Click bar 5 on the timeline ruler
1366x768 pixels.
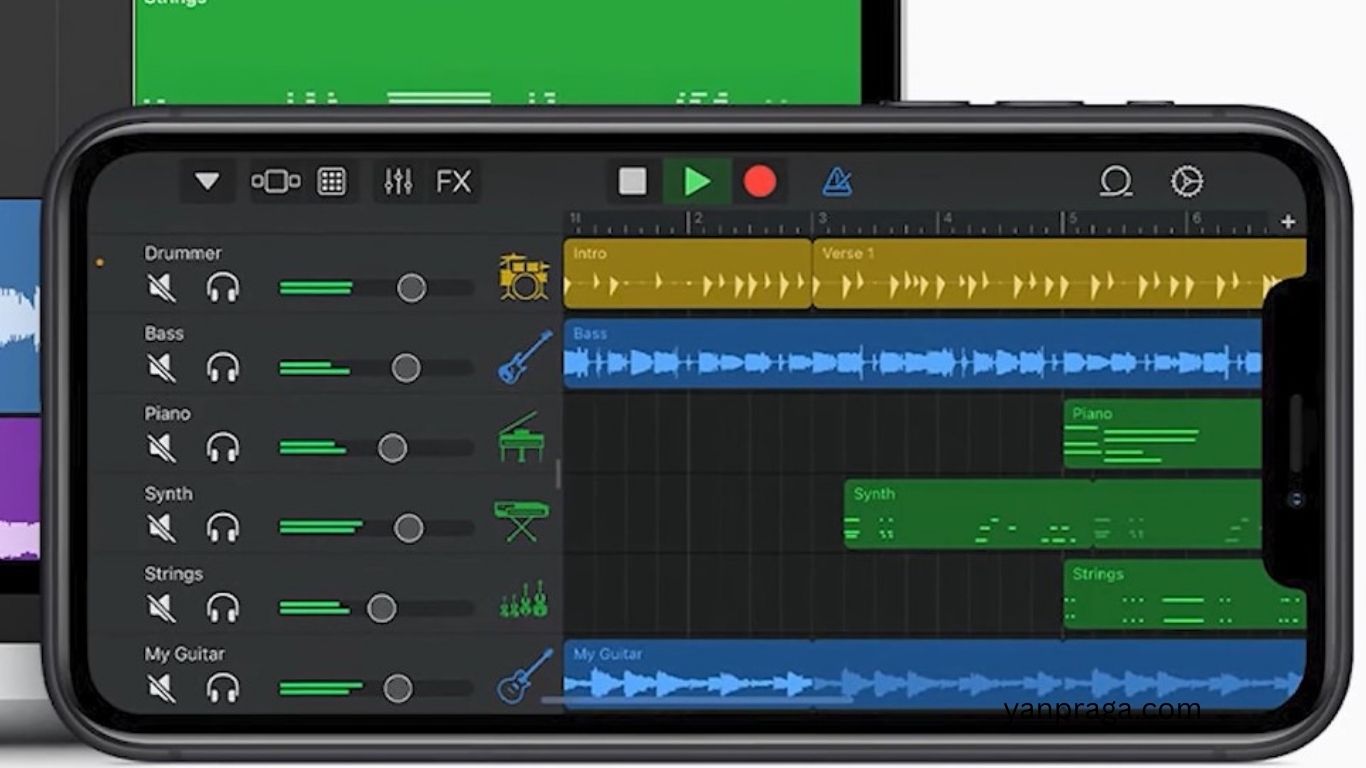[1072, 218]
